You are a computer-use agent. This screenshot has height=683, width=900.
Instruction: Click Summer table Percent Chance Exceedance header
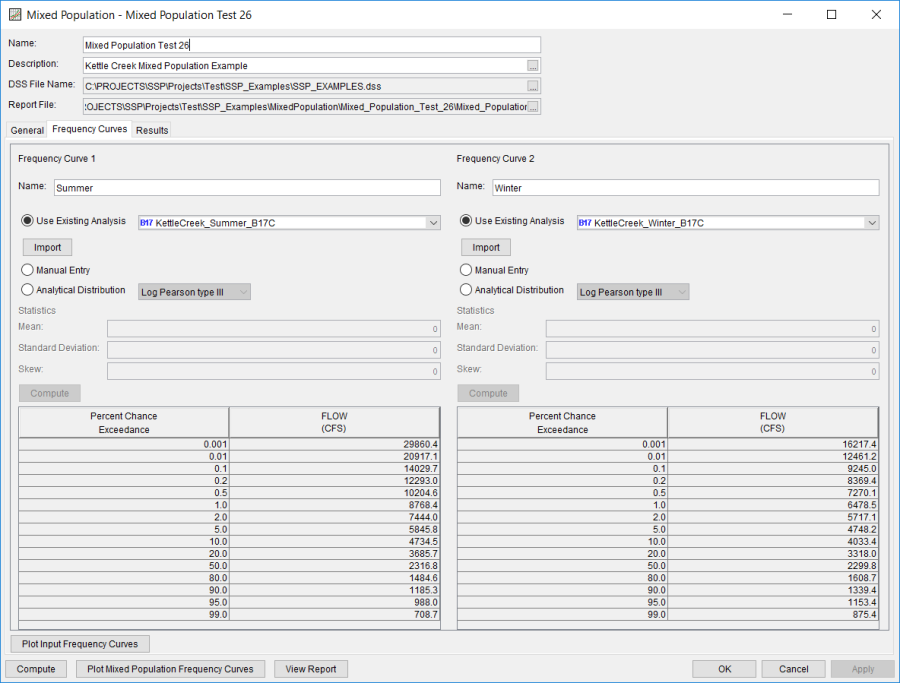(124, 423)
